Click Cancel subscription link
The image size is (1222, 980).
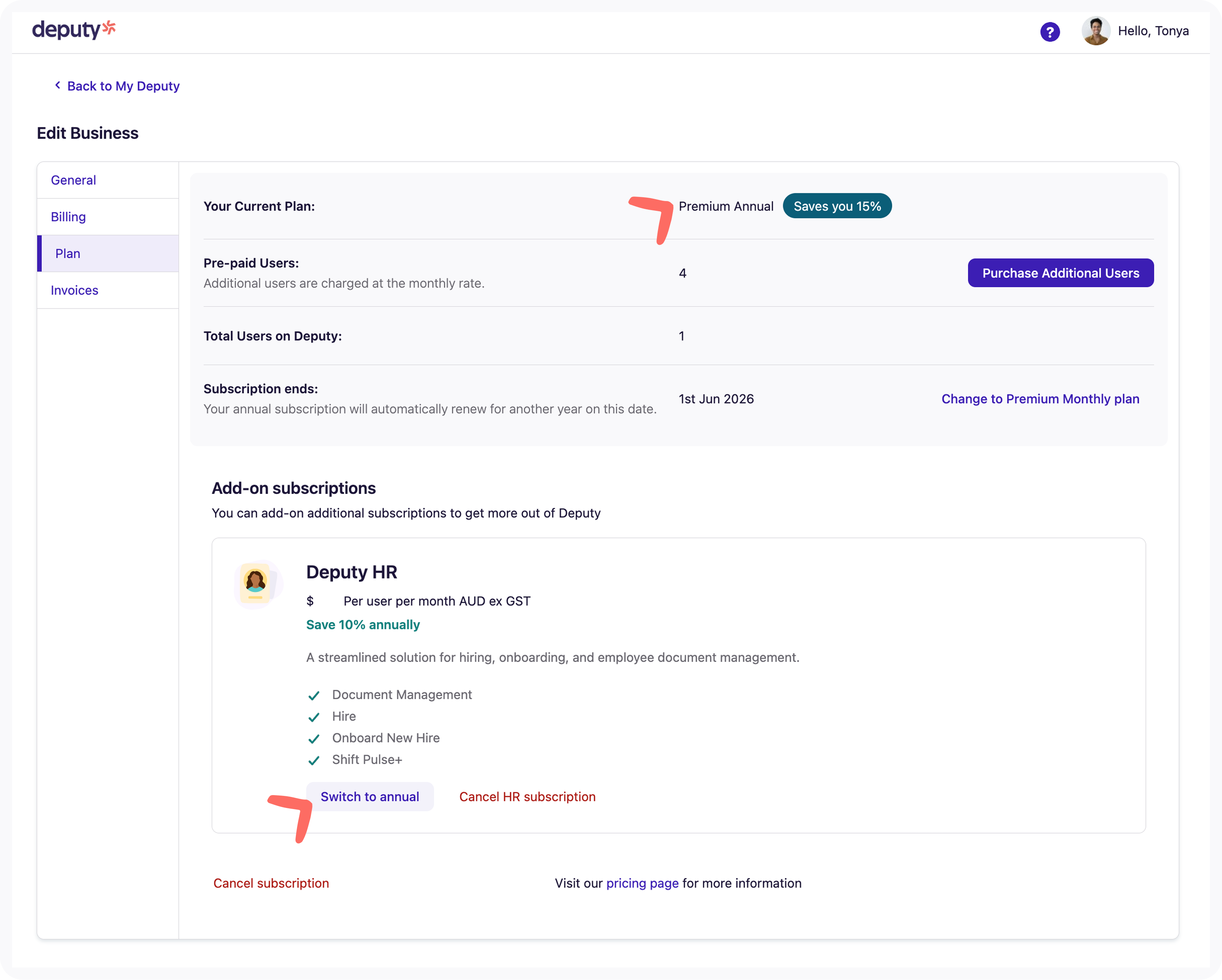click(x=271, y=884)
